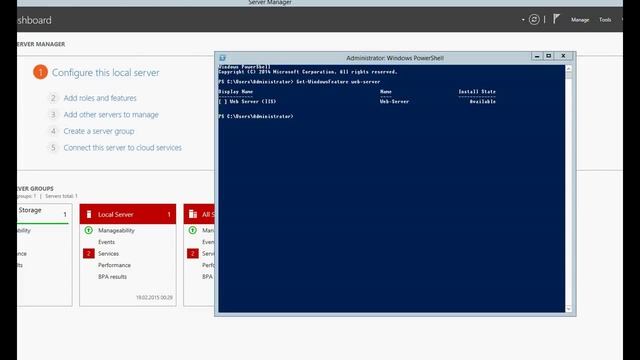Open Events in Local Server tile
The width and height of the screenshot is (640, 360).
pyautogui.click(x=107, y=242)
